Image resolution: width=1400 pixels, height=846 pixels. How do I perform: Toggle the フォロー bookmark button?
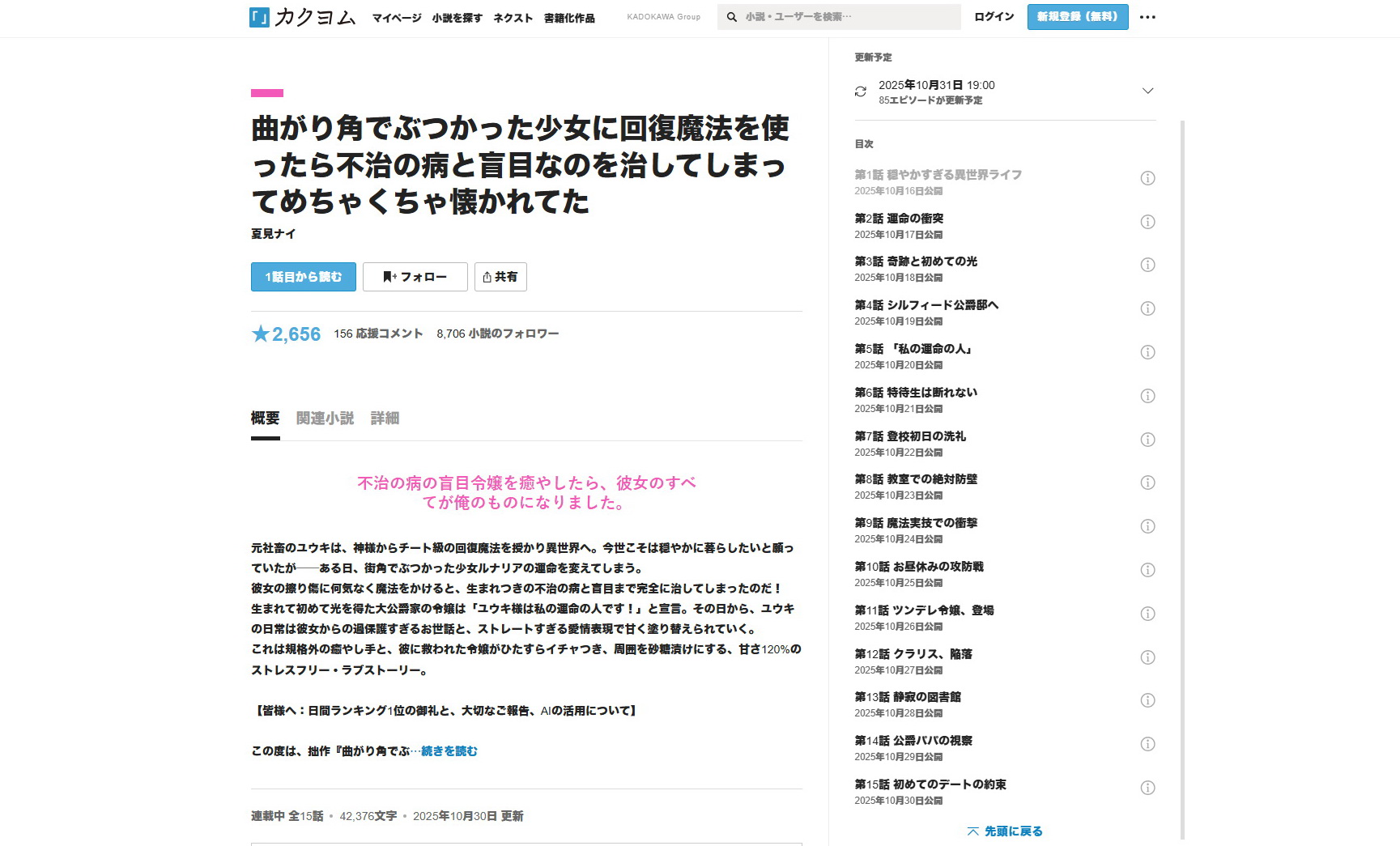click(415, 277)
